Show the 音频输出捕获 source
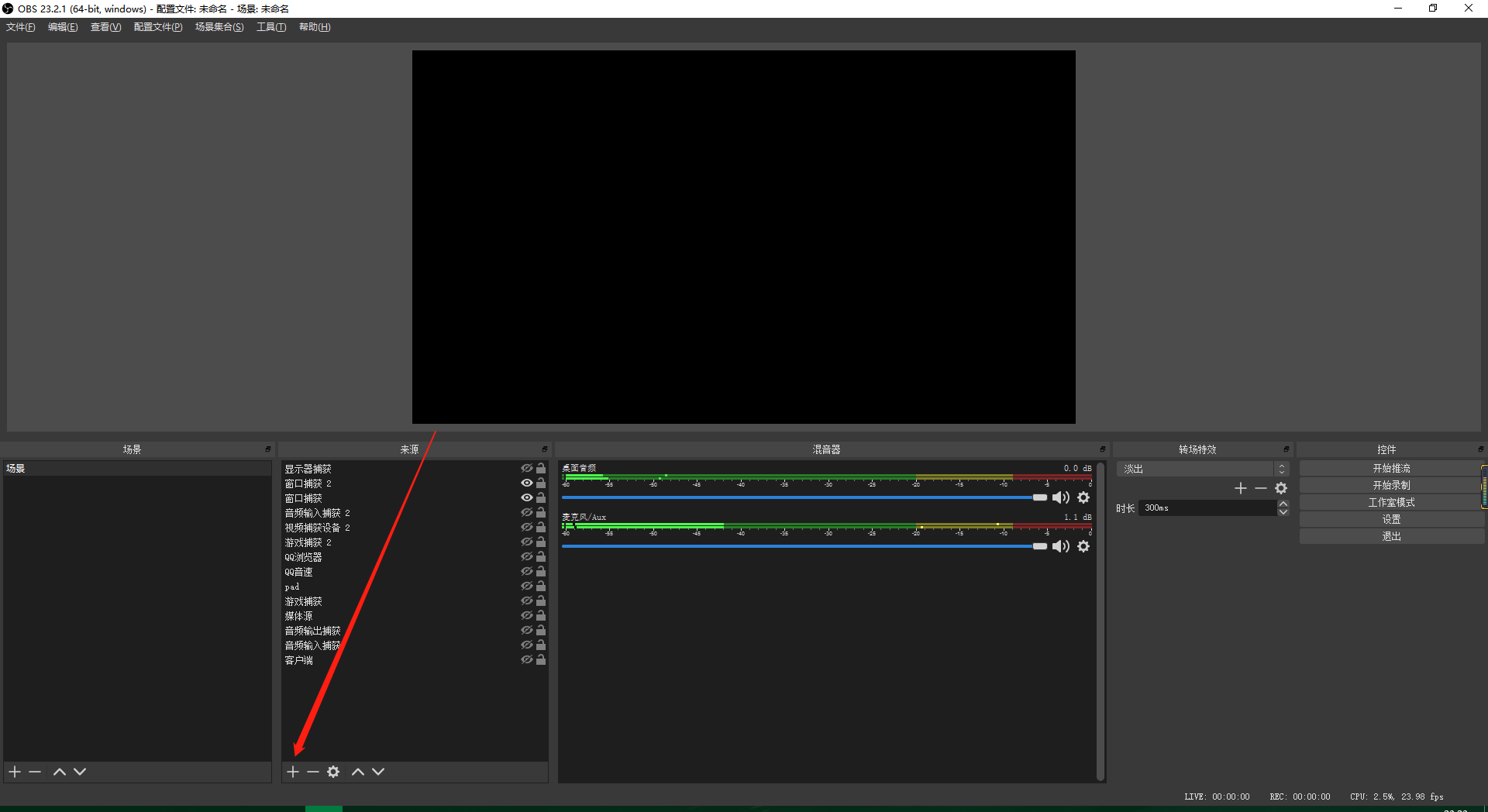The width and height of the screenshot is (1488, 812). (527, 631)
